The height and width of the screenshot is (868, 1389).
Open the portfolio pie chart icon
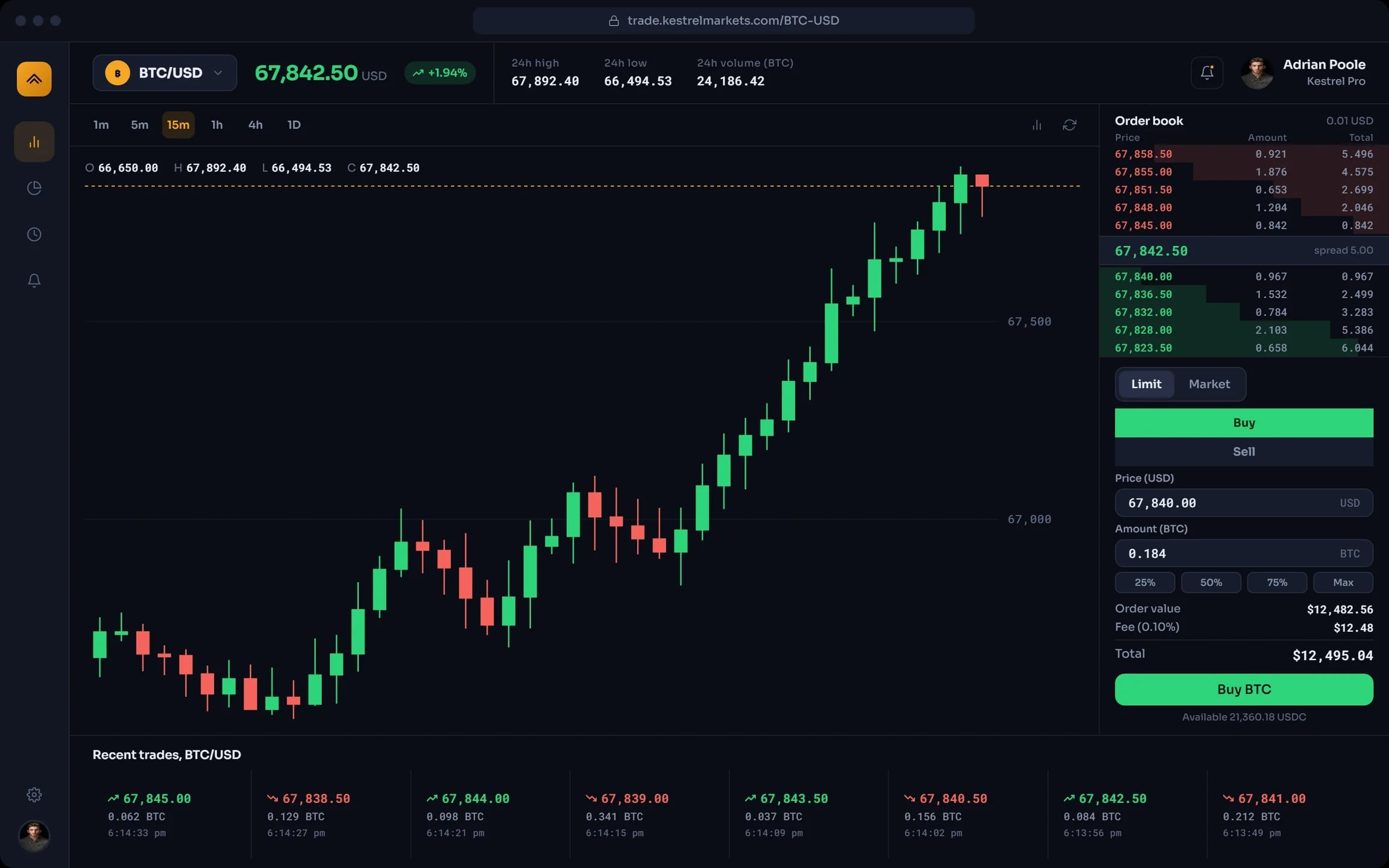click(x=34, y=188)
